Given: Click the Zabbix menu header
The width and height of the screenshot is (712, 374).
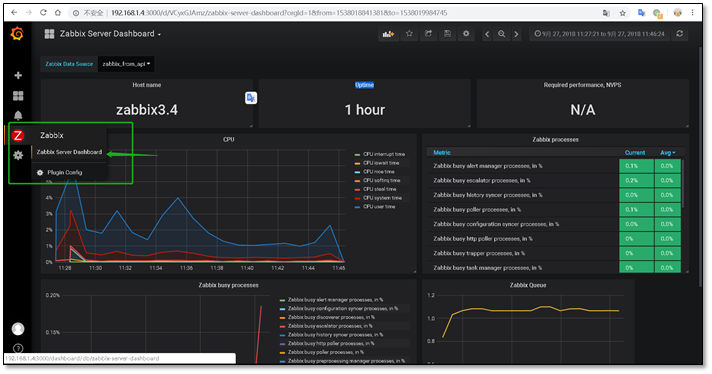Looking at the screenshot, I should coord(52,135).
